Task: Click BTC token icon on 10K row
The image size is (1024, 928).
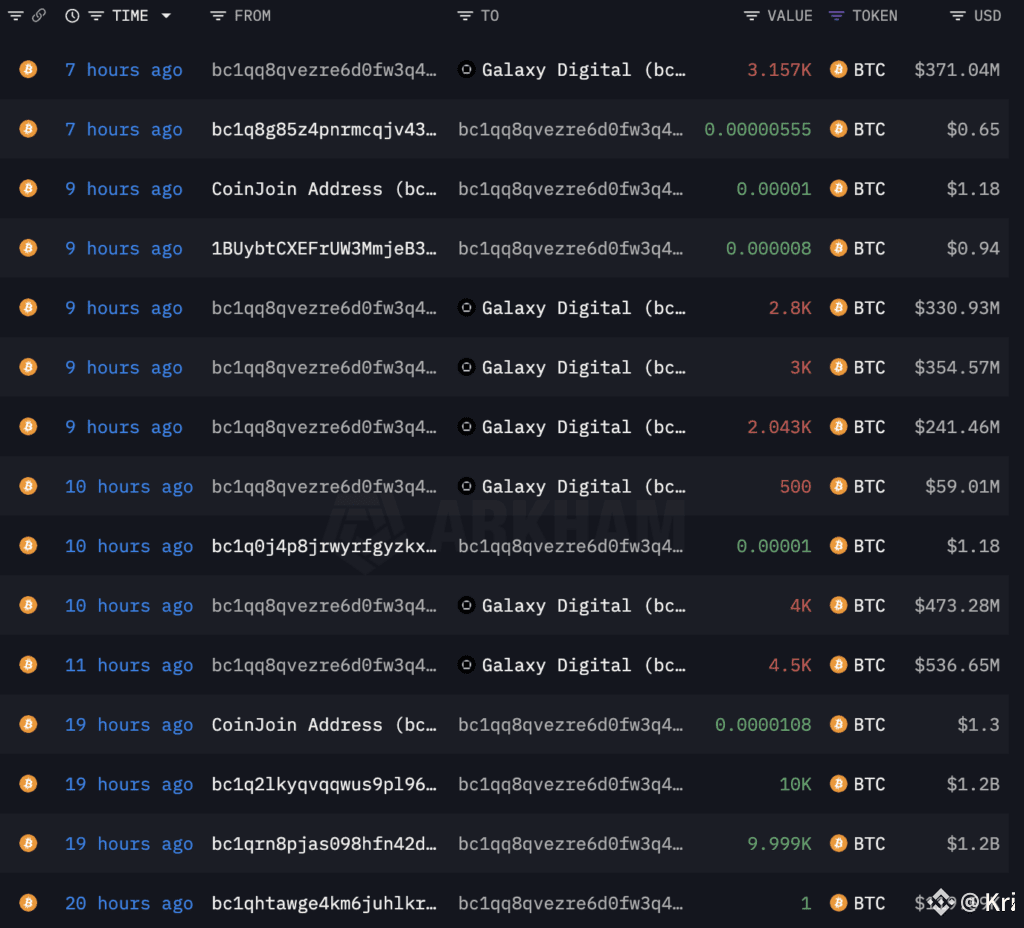Action: click(839, 784)
